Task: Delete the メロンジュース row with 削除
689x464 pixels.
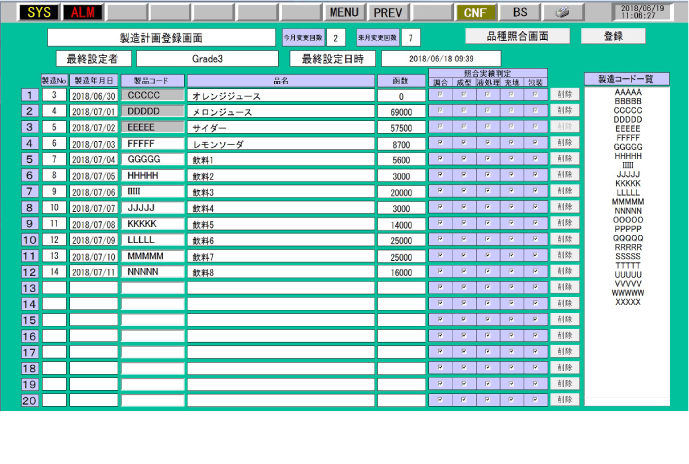Action: (x=565, y=110)
